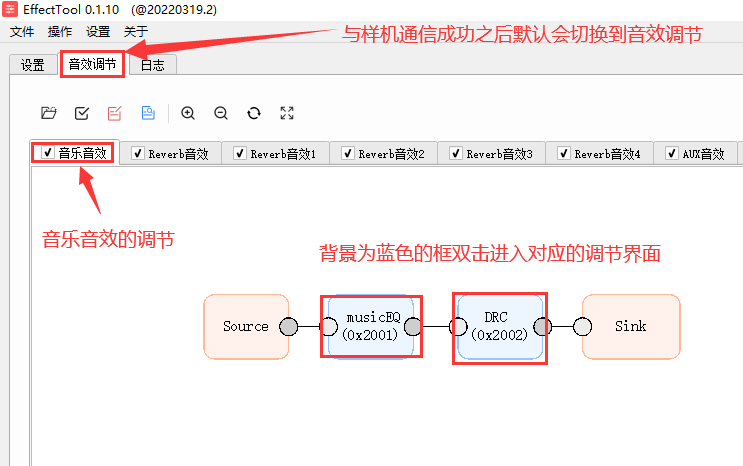Select the DRC (0x2002) node
Screen dimensions: 743x466
tap(500, 326)
